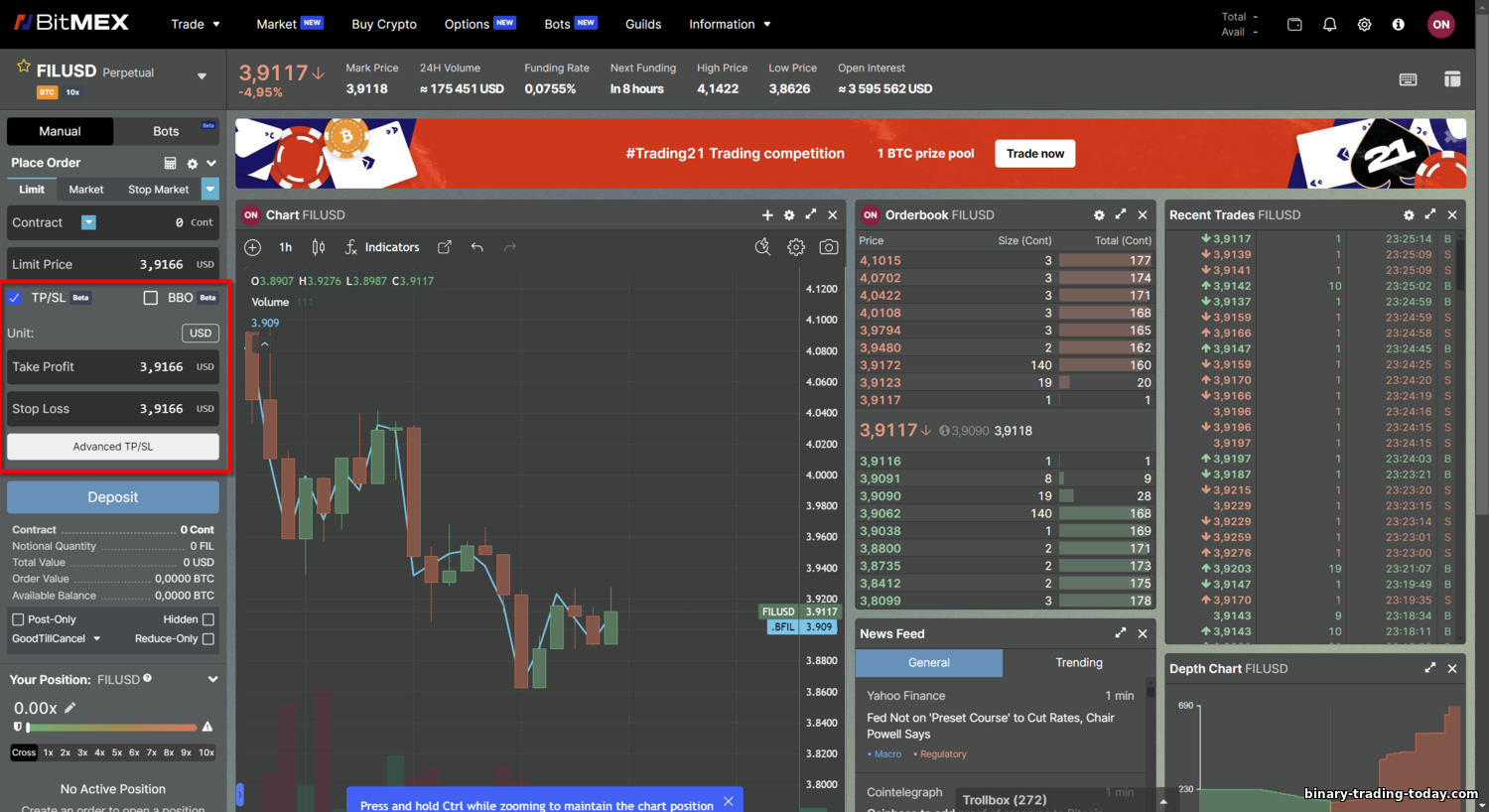Screen dimensions: 1489x812
Task: Collapse chart legend arrow
Action: pos(264,344)
